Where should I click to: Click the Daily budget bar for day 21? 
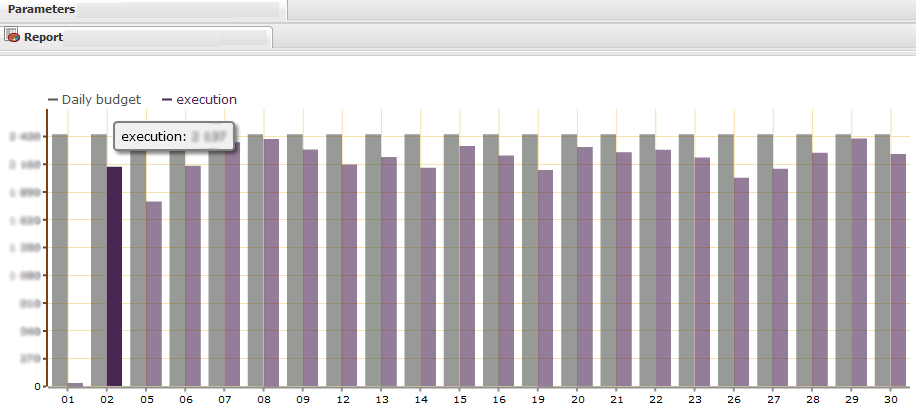click(x=608, y=260)
